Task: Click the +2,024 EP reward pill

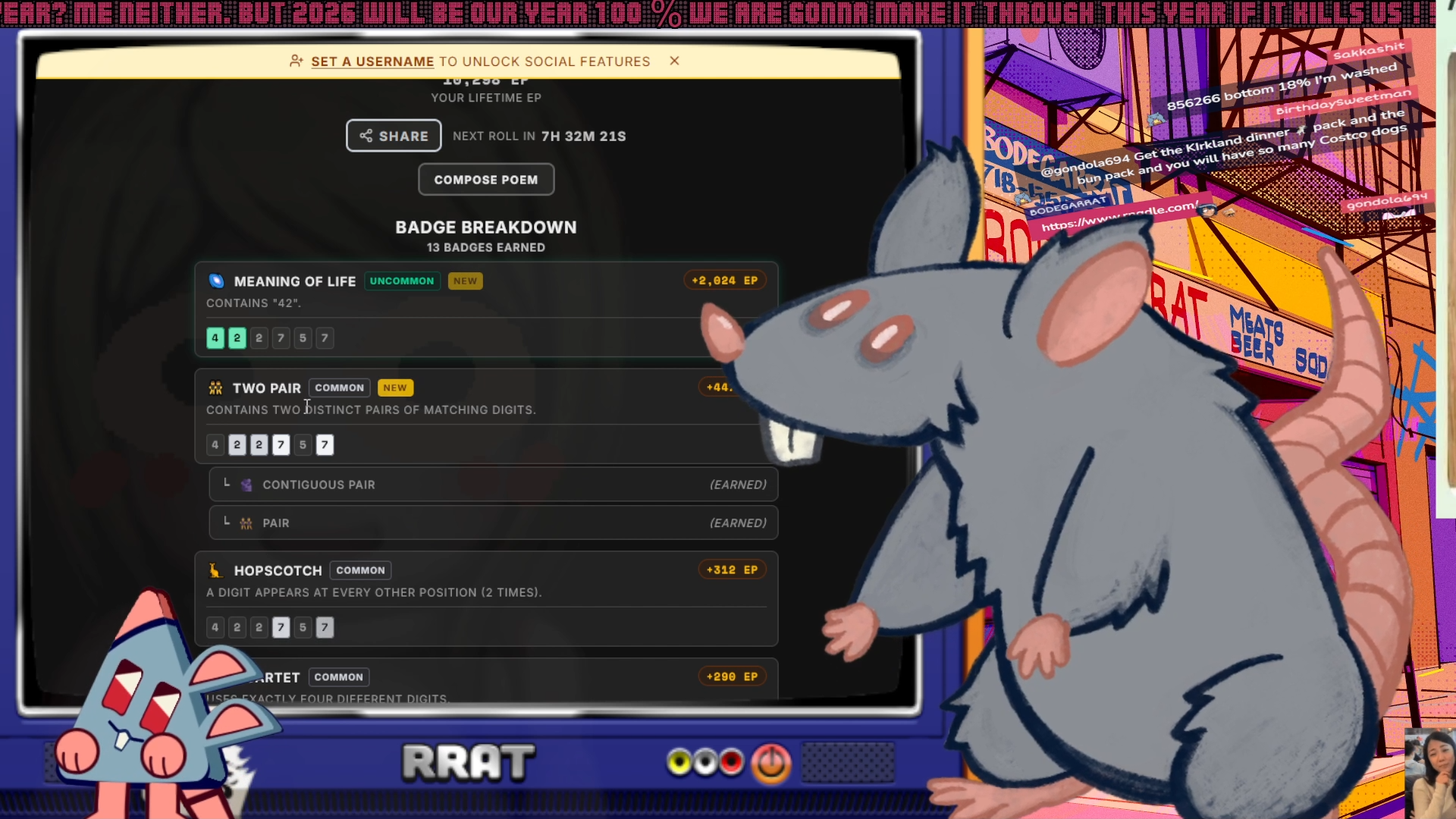Action: pos(725,281)
